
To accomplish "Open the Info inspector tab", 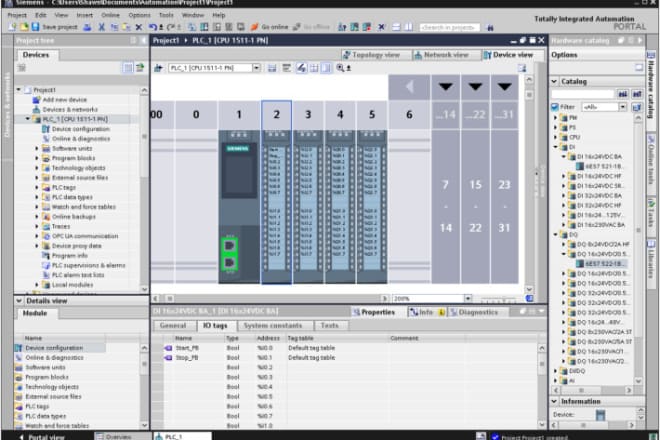I will click(x=426, y=312).
